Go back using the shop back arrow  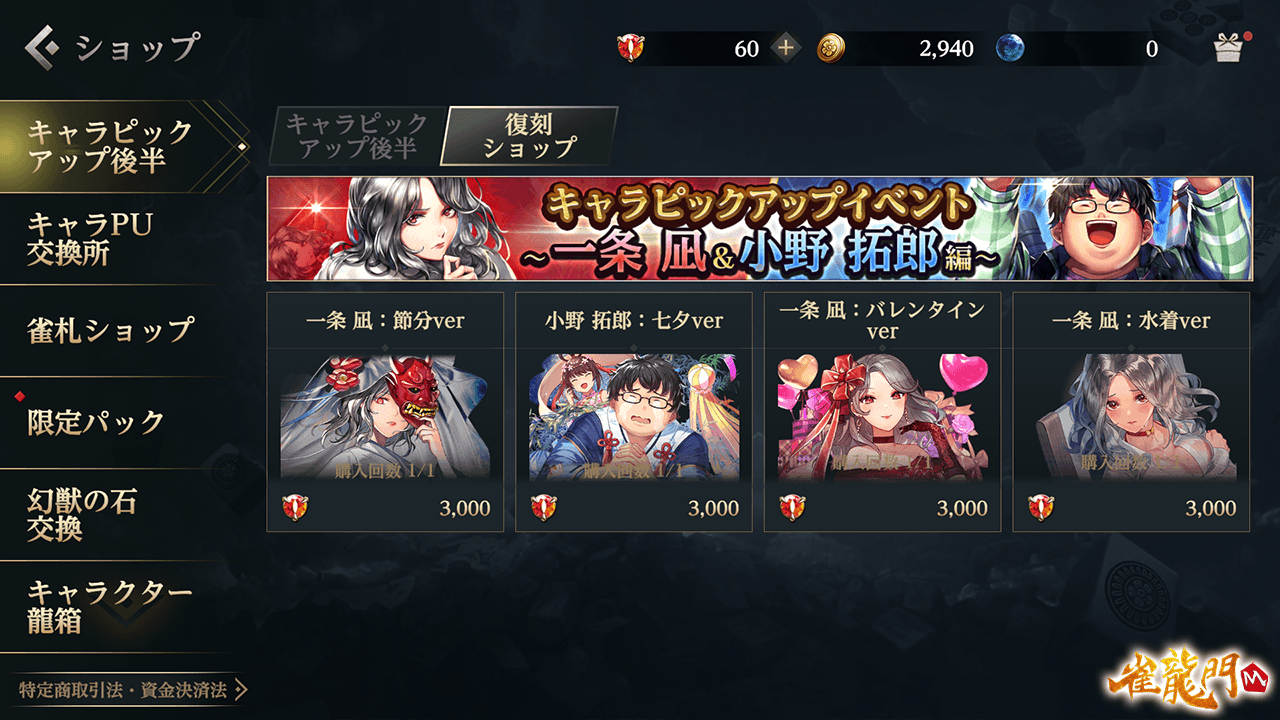click(x=43, y=46)
